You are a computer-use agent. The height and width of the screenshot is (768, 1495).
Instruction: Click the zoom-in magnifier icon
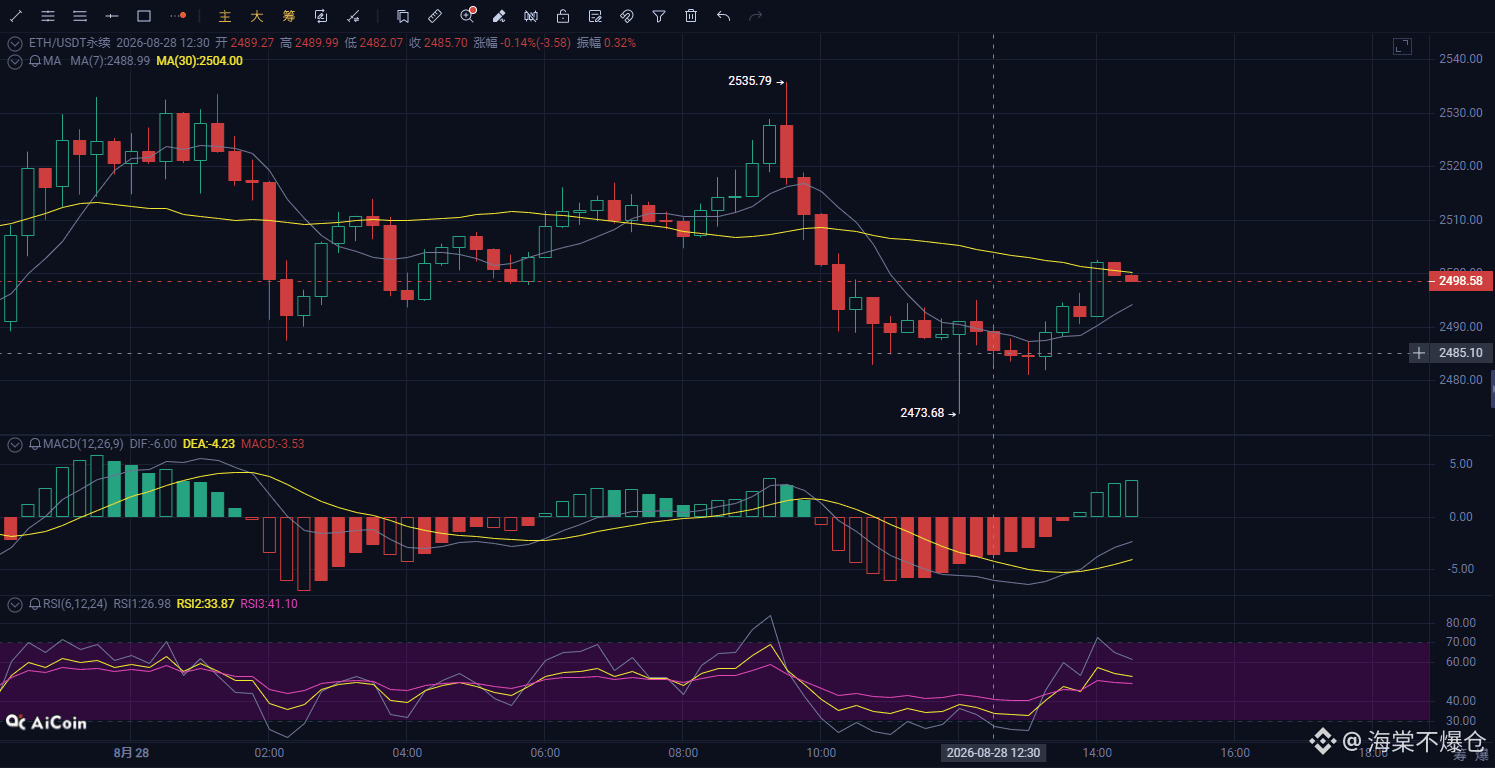(467, 16)
